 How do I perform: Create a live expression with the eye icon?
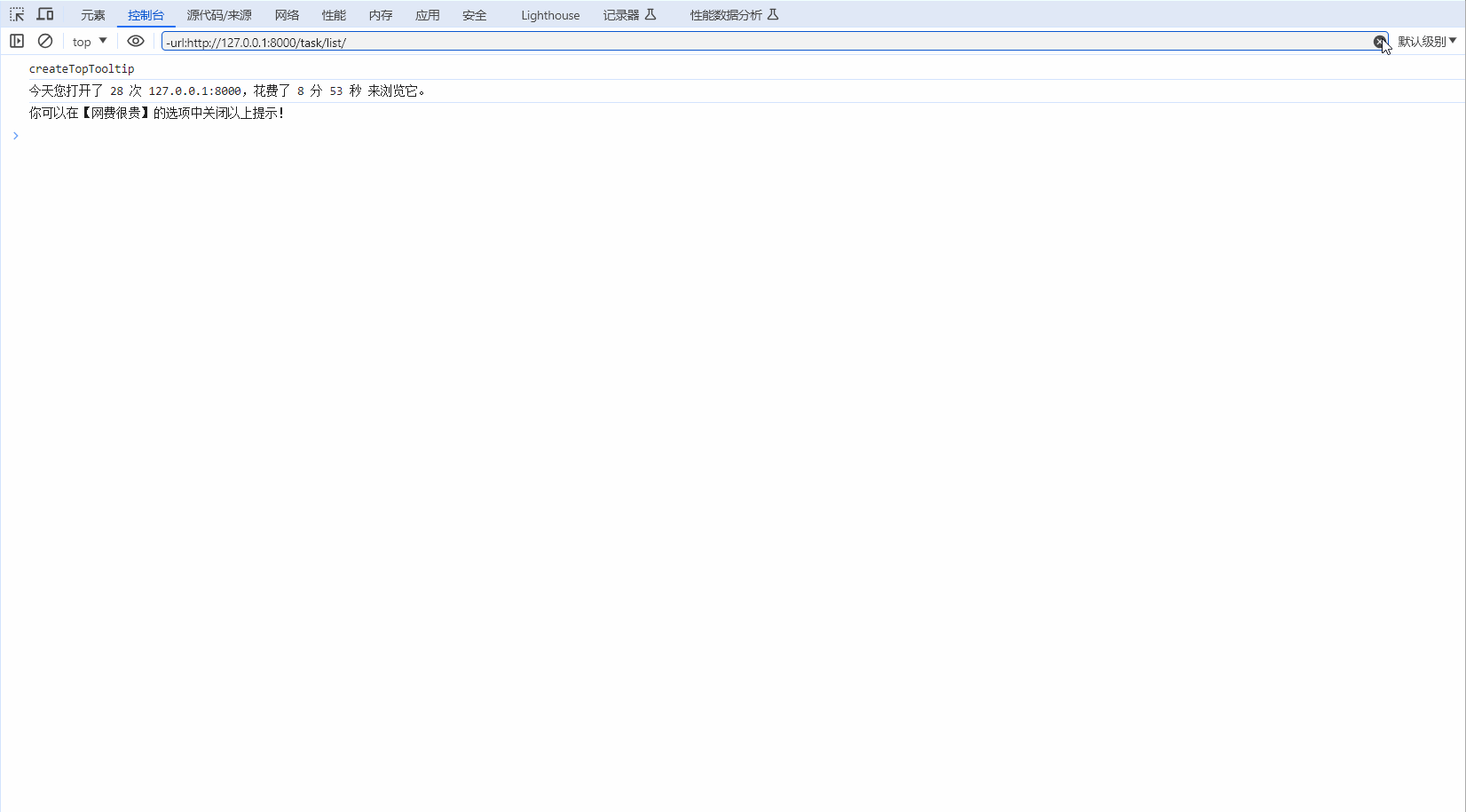tap(136, 41)
